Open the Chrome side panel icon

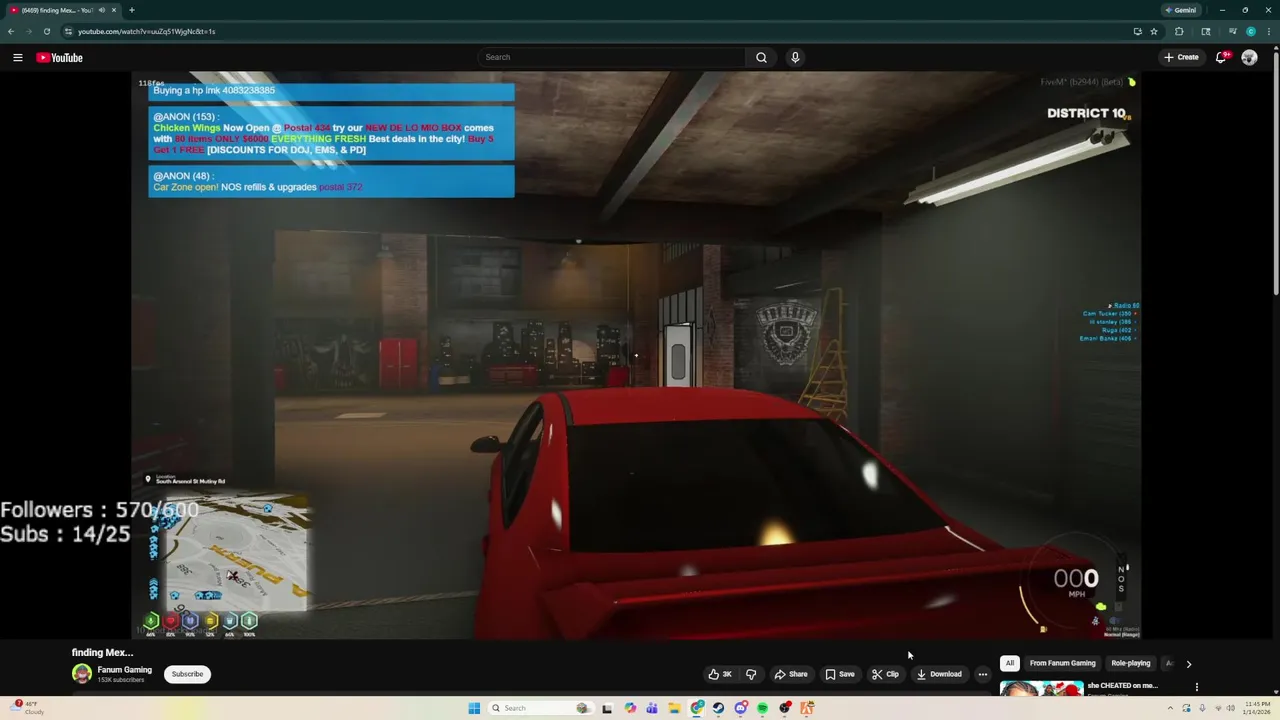point(1206,31)
